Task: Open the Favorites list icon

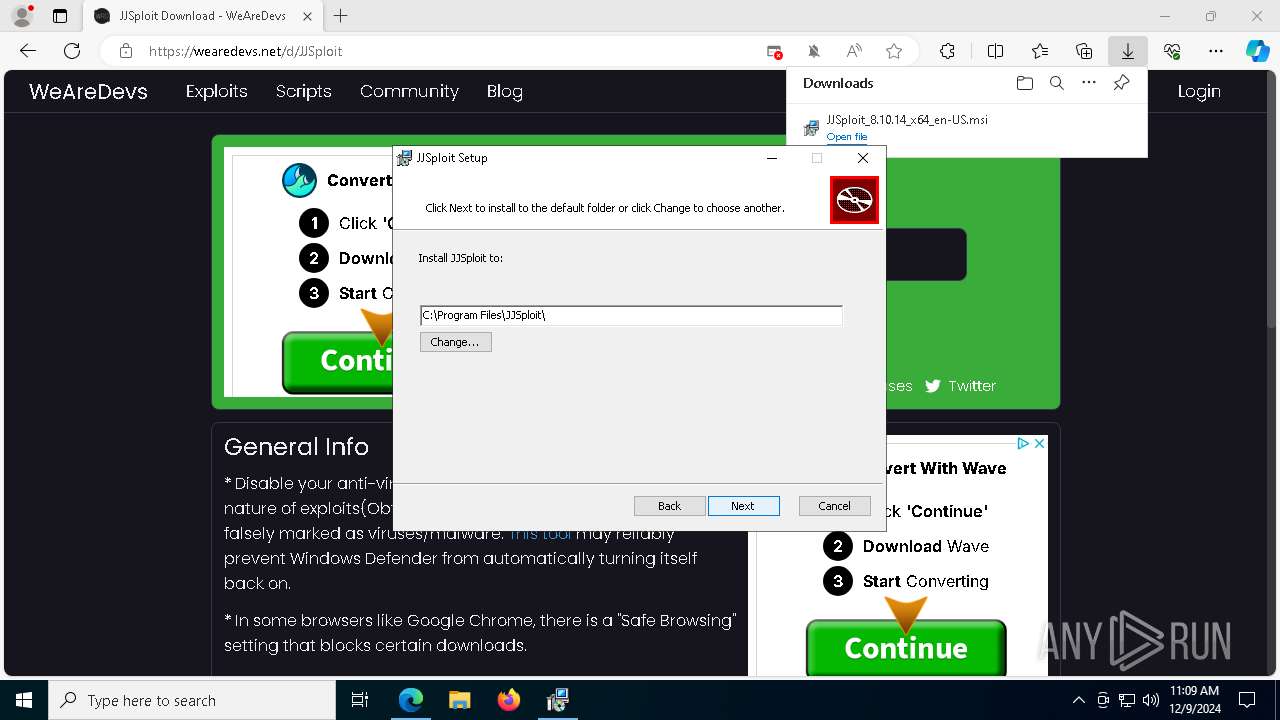Action: [x=1040, y=51]
